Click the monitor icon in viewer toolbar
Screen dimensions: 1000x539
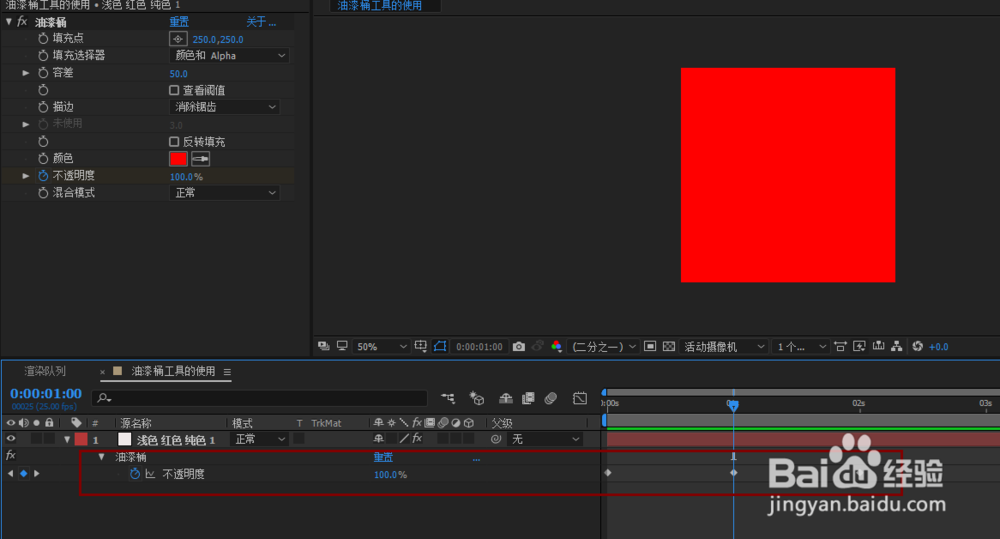[342, 346]
